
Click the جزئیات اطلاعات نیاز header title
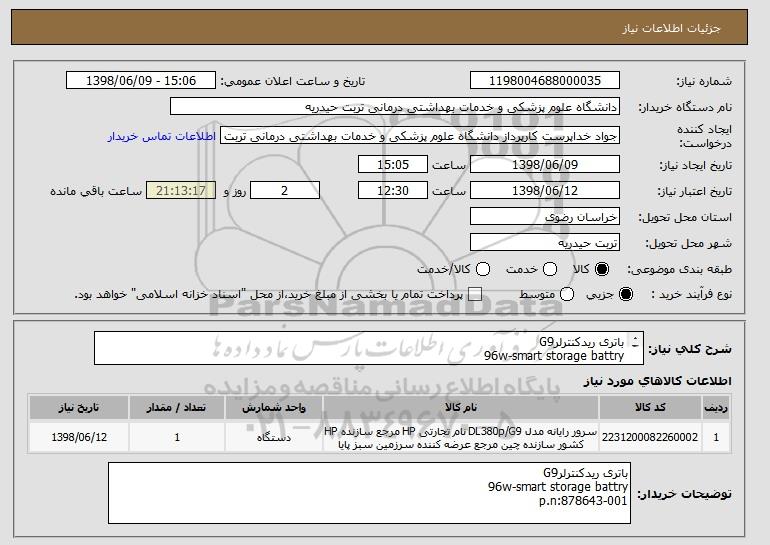point(671,28)
